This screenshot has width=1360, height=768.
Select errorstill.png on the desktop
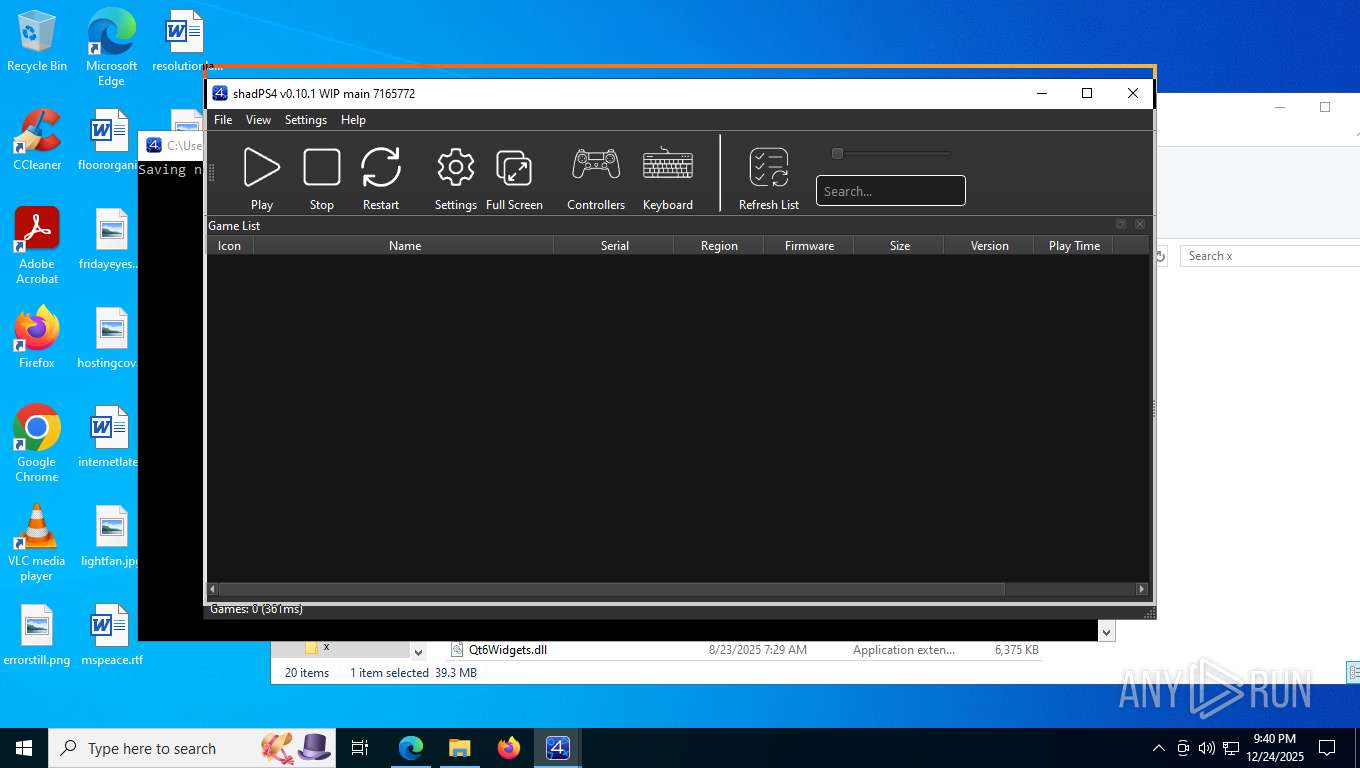(37, 635)
